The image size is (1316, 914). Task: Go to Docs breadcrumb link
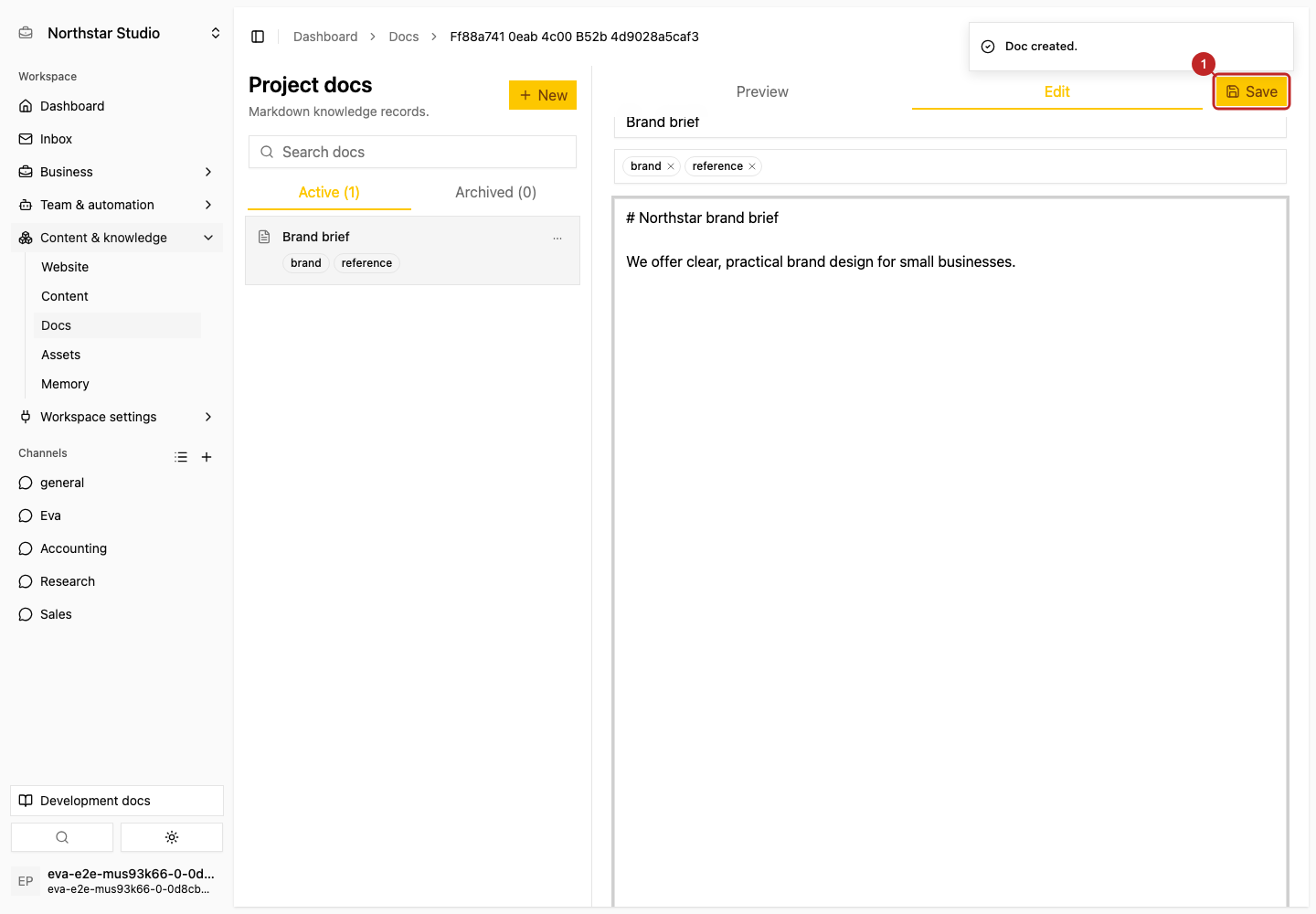pyautogui.click(x=404, y=37)
